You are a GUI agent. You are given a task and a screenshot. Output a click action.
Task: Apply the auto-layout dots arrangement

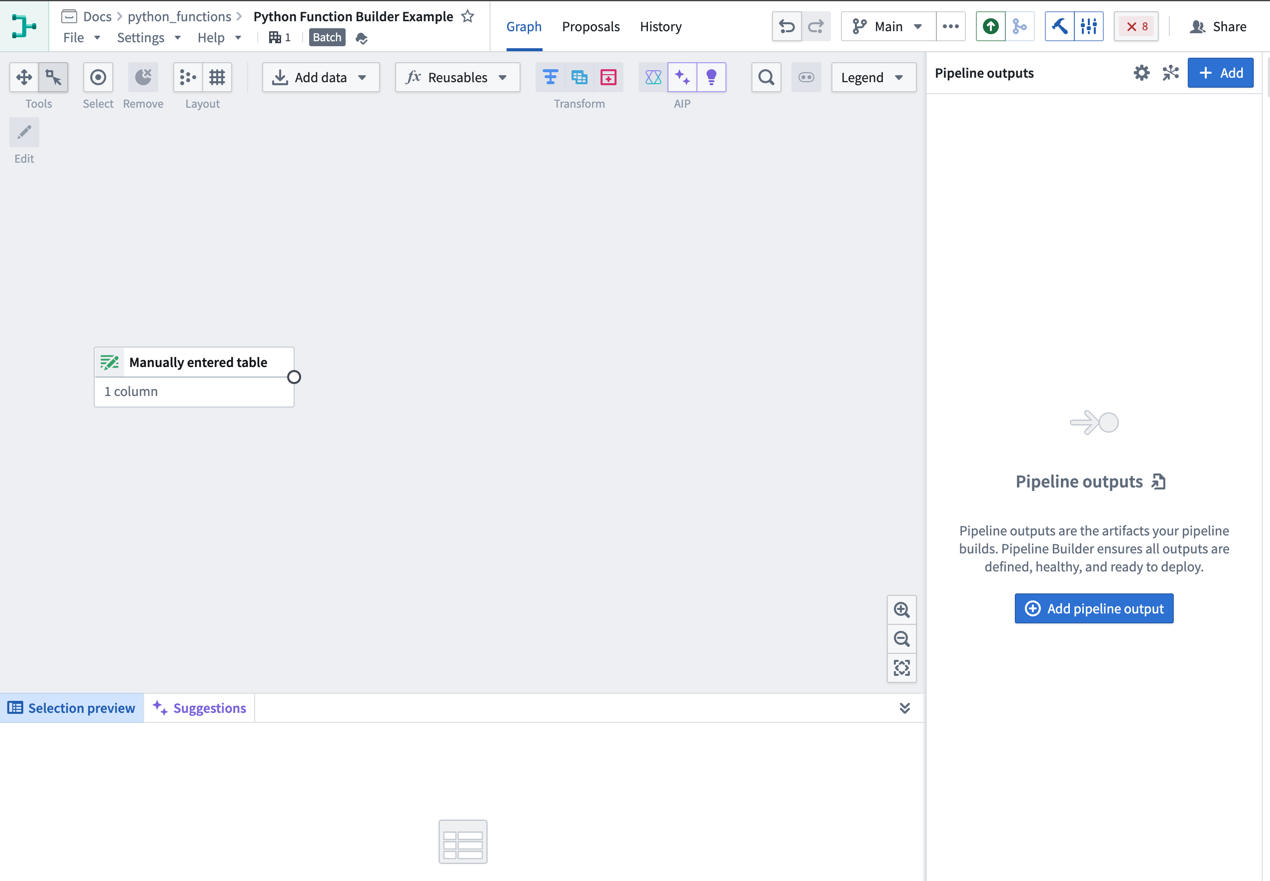click(187, 77)
